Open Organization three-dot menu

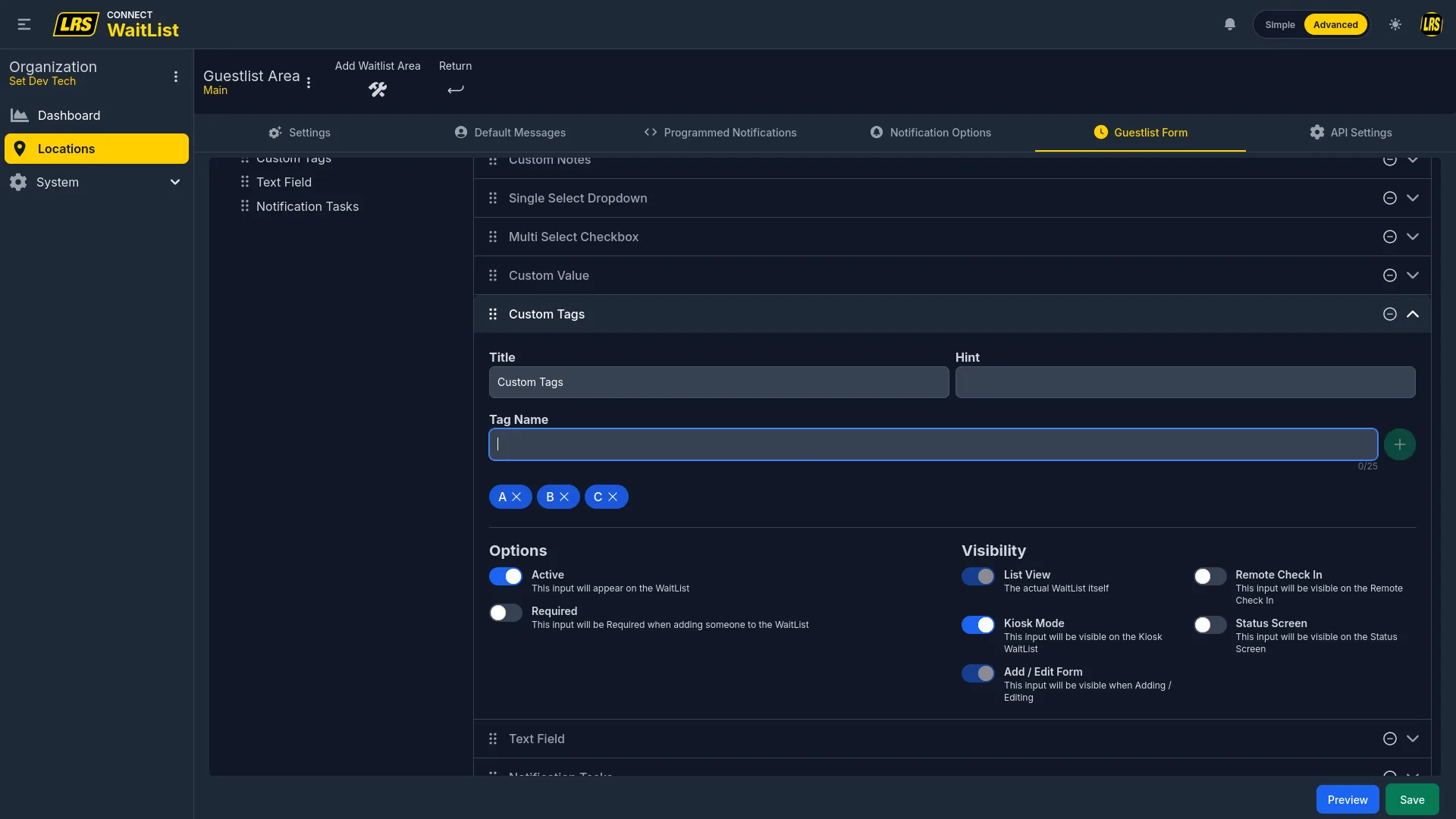point(176,77)
